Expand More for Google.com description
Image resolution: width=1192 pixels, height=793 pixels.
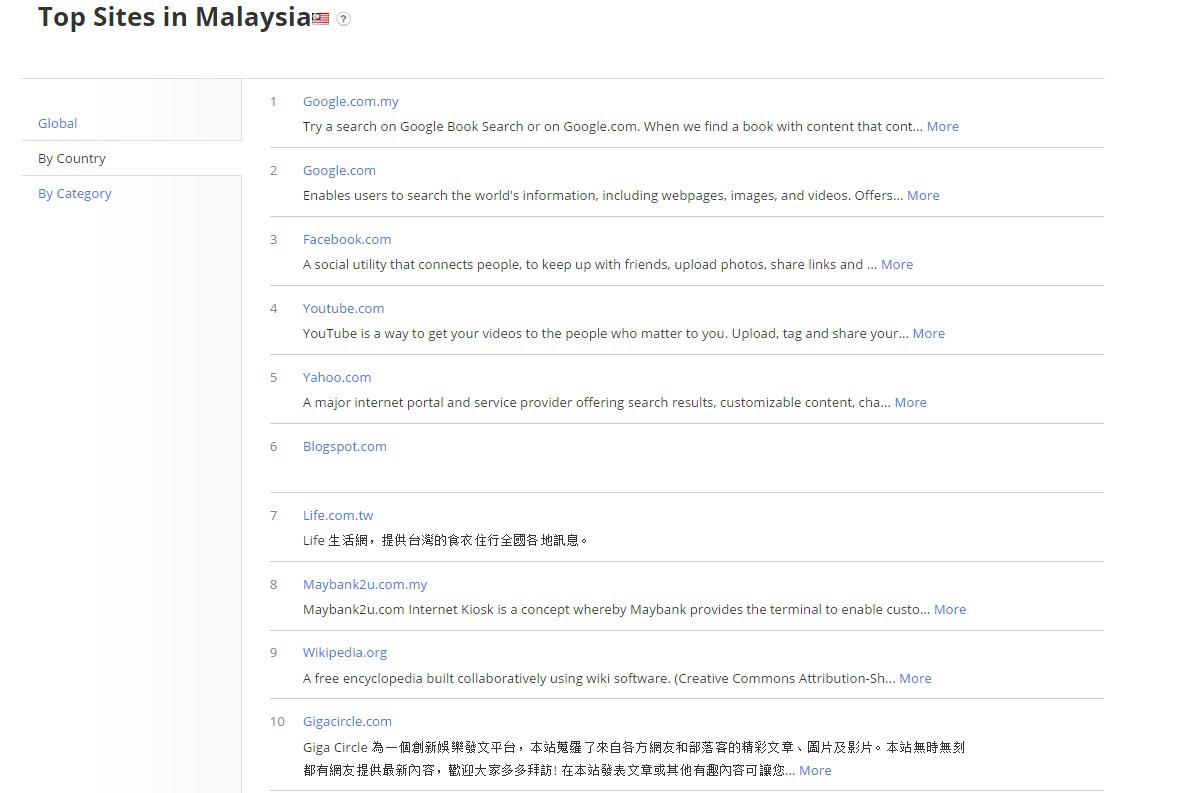(x=923, y=195)
